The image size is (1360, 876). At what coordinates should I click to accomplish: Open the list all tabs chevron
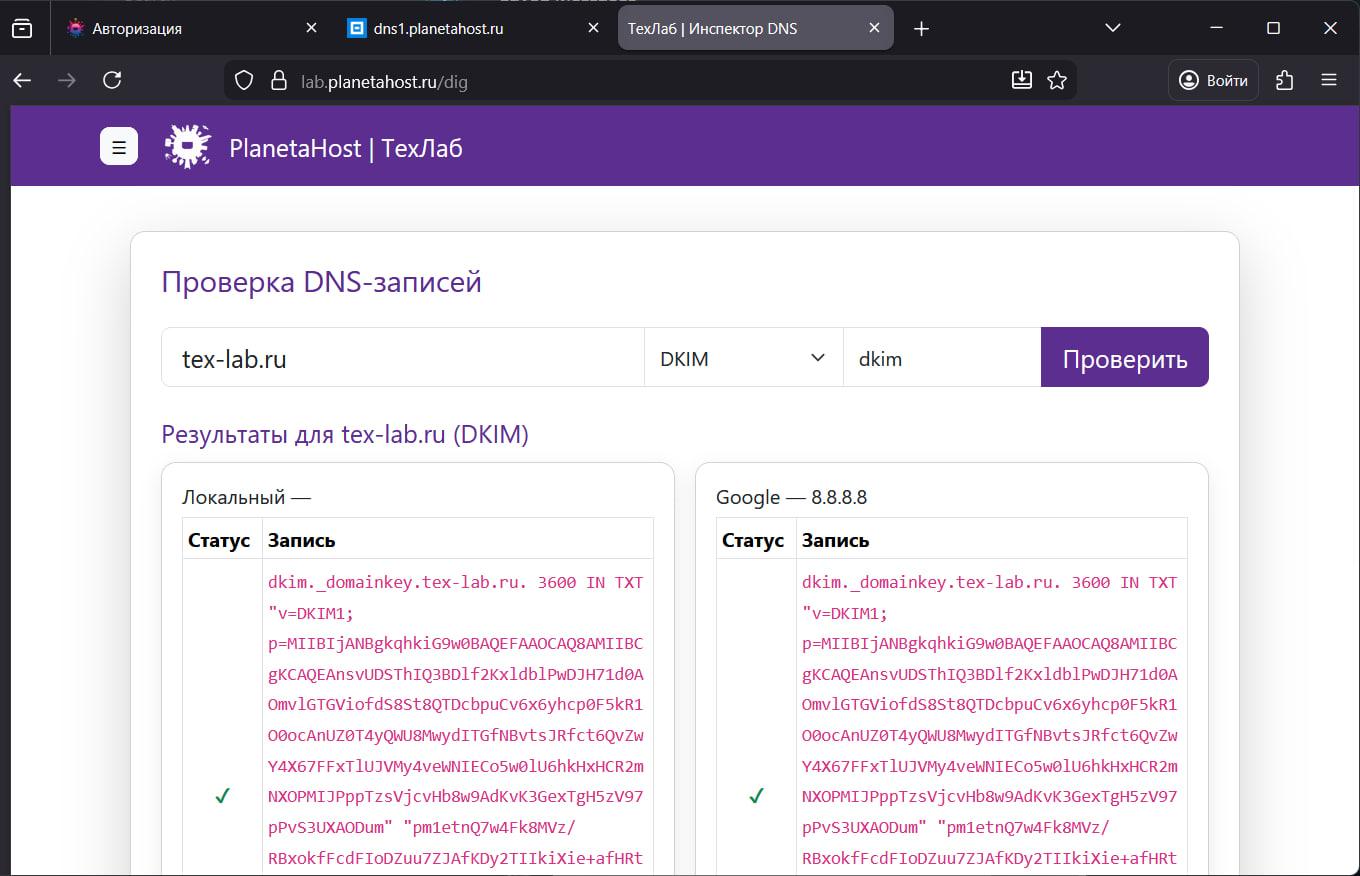1112,27
